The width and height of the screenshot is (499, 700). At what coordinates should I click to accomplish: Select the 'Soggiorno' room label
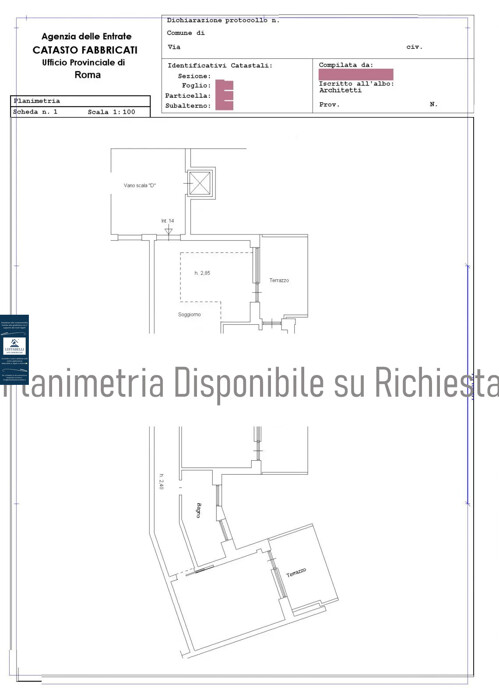pyautogui.click(x=189, y=315)
